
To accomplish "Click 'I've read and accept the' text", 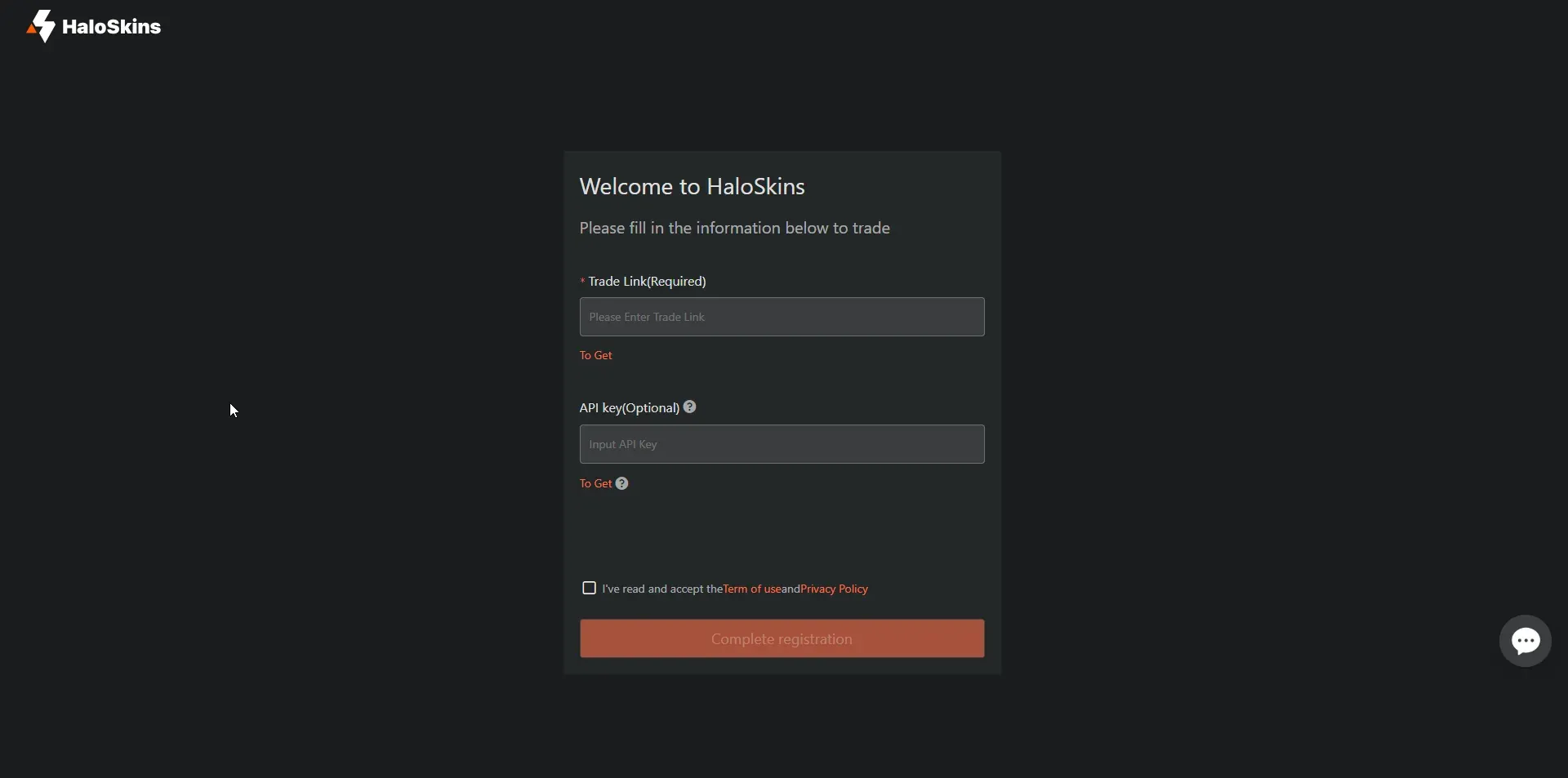I will tap(662, 589).
